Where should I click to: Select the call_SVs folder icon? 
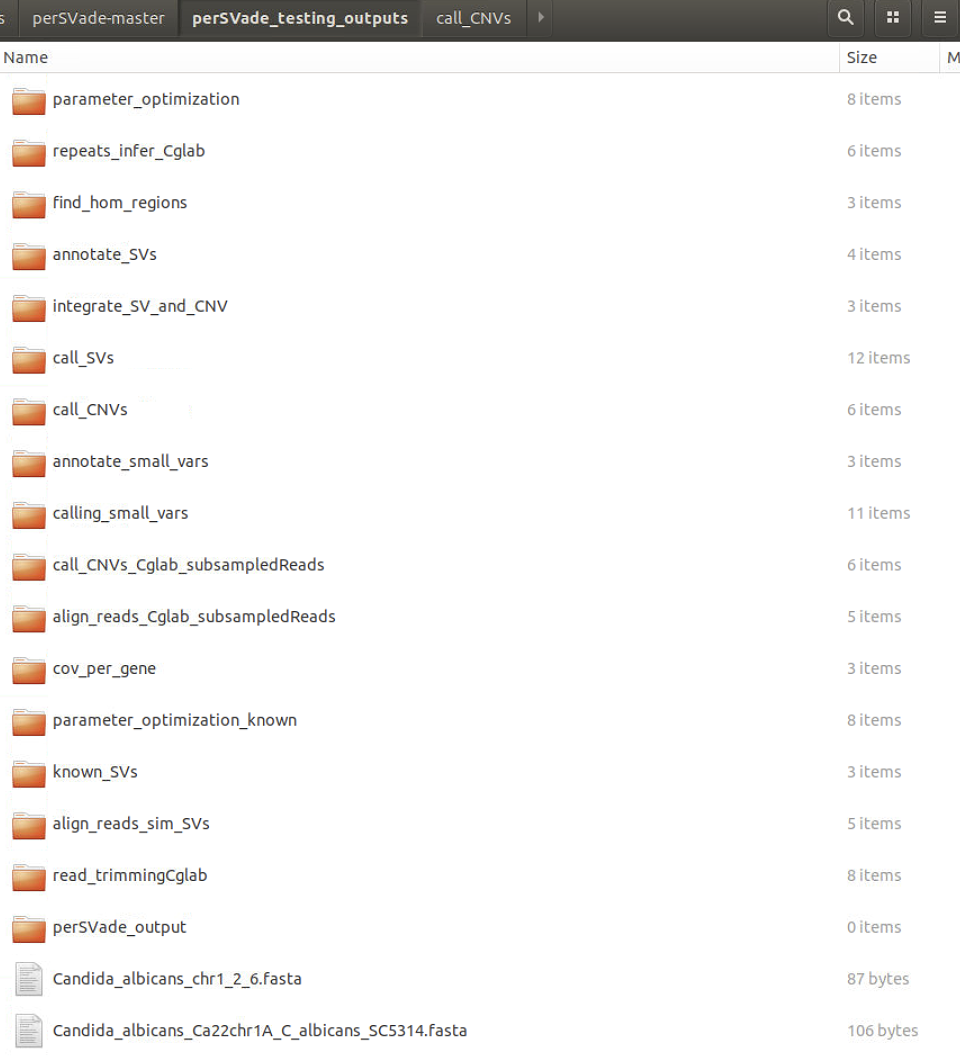click(29, 359)
